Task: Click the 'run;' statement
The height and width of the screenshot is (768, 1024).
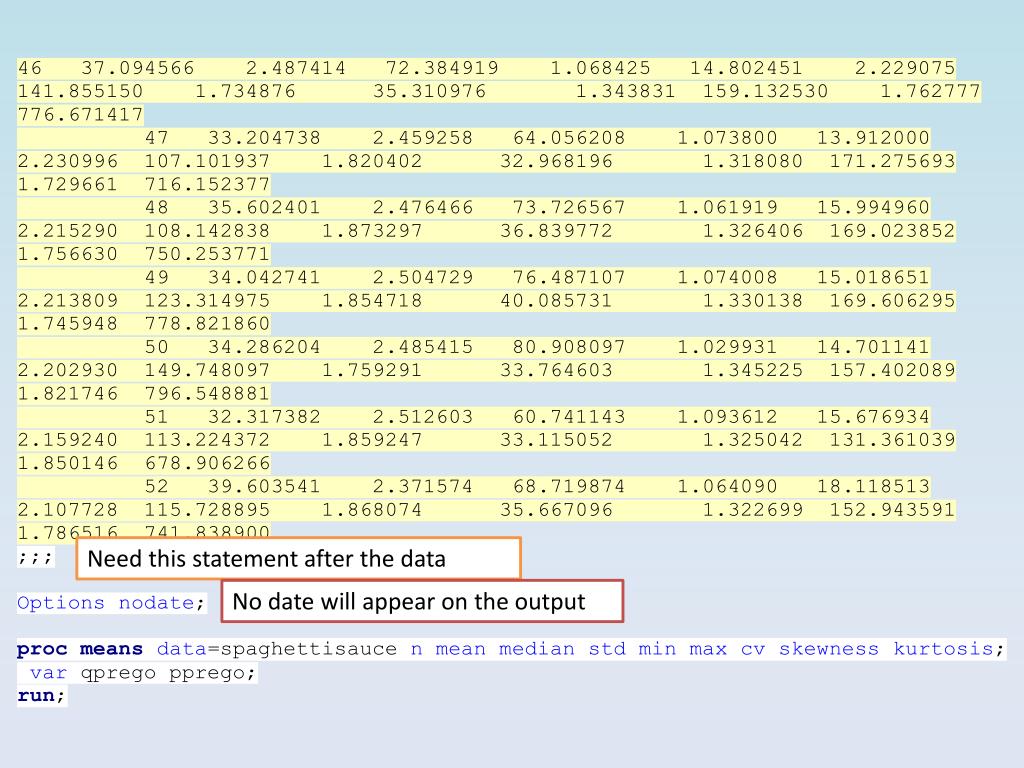Action: pos(42,696)
